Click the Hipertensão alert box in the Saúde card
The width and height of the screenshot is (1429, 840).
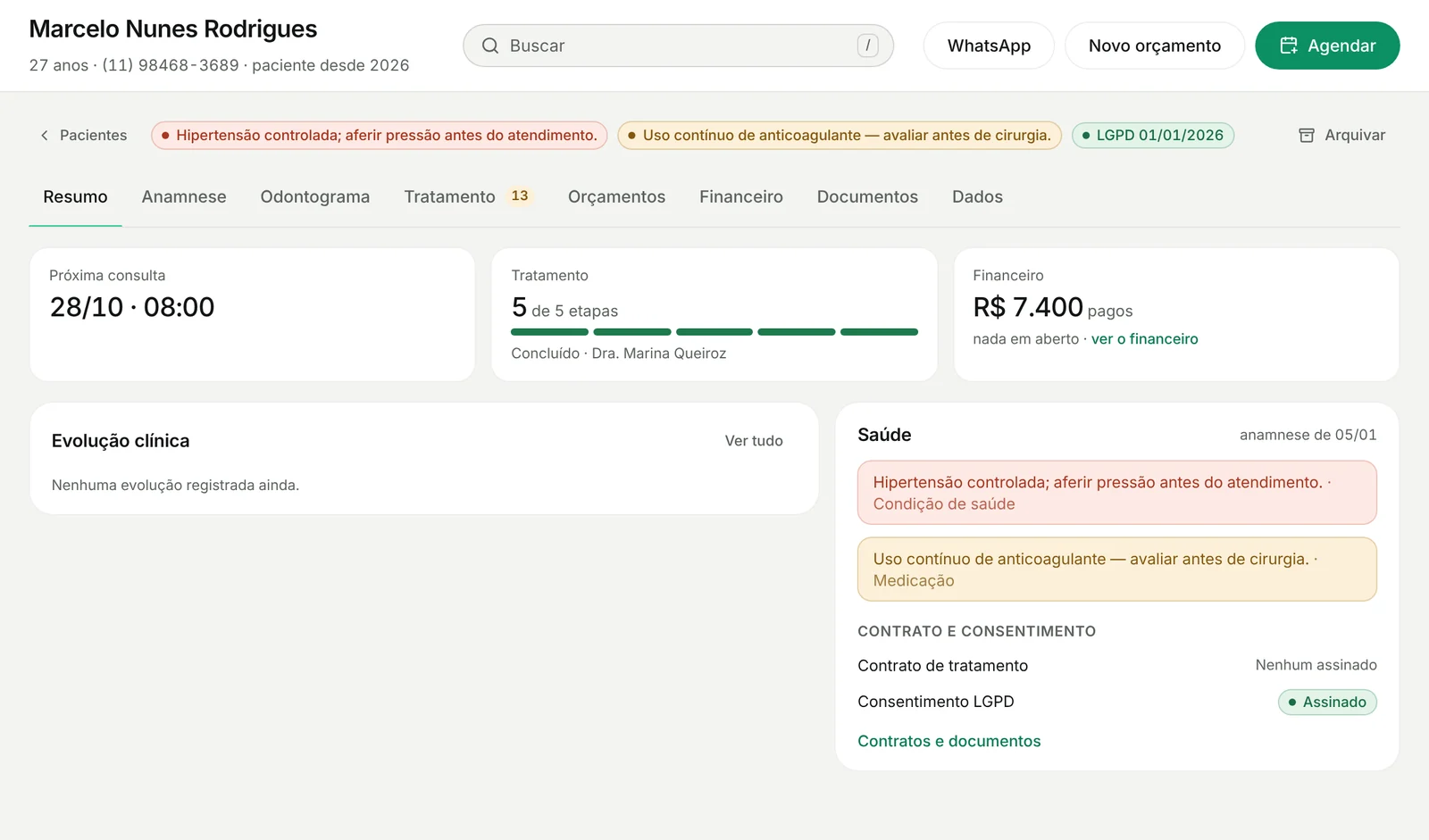click(1116, 493)
